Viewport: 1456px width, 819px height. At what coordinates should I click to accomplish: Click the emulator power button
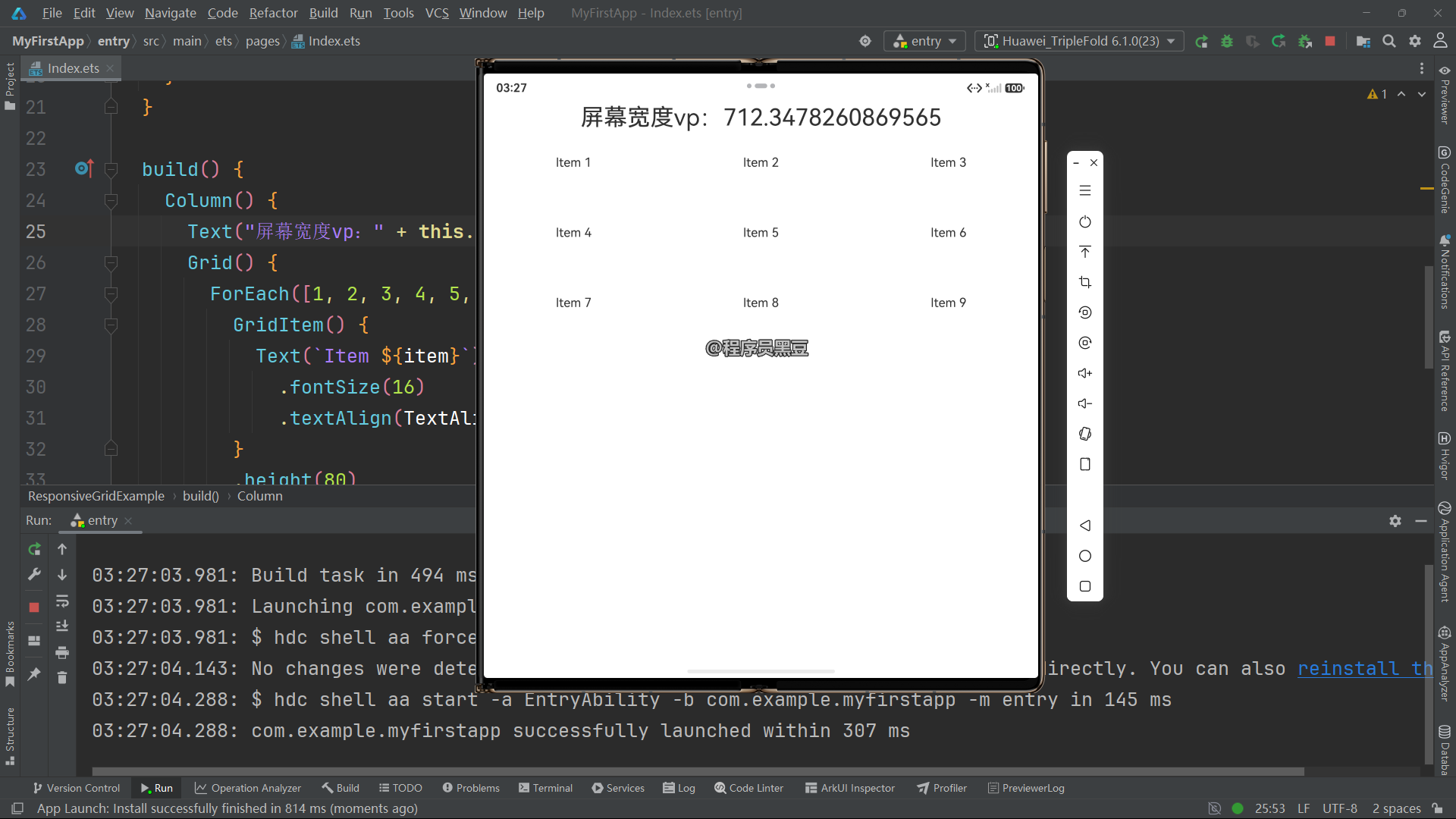1085,221
